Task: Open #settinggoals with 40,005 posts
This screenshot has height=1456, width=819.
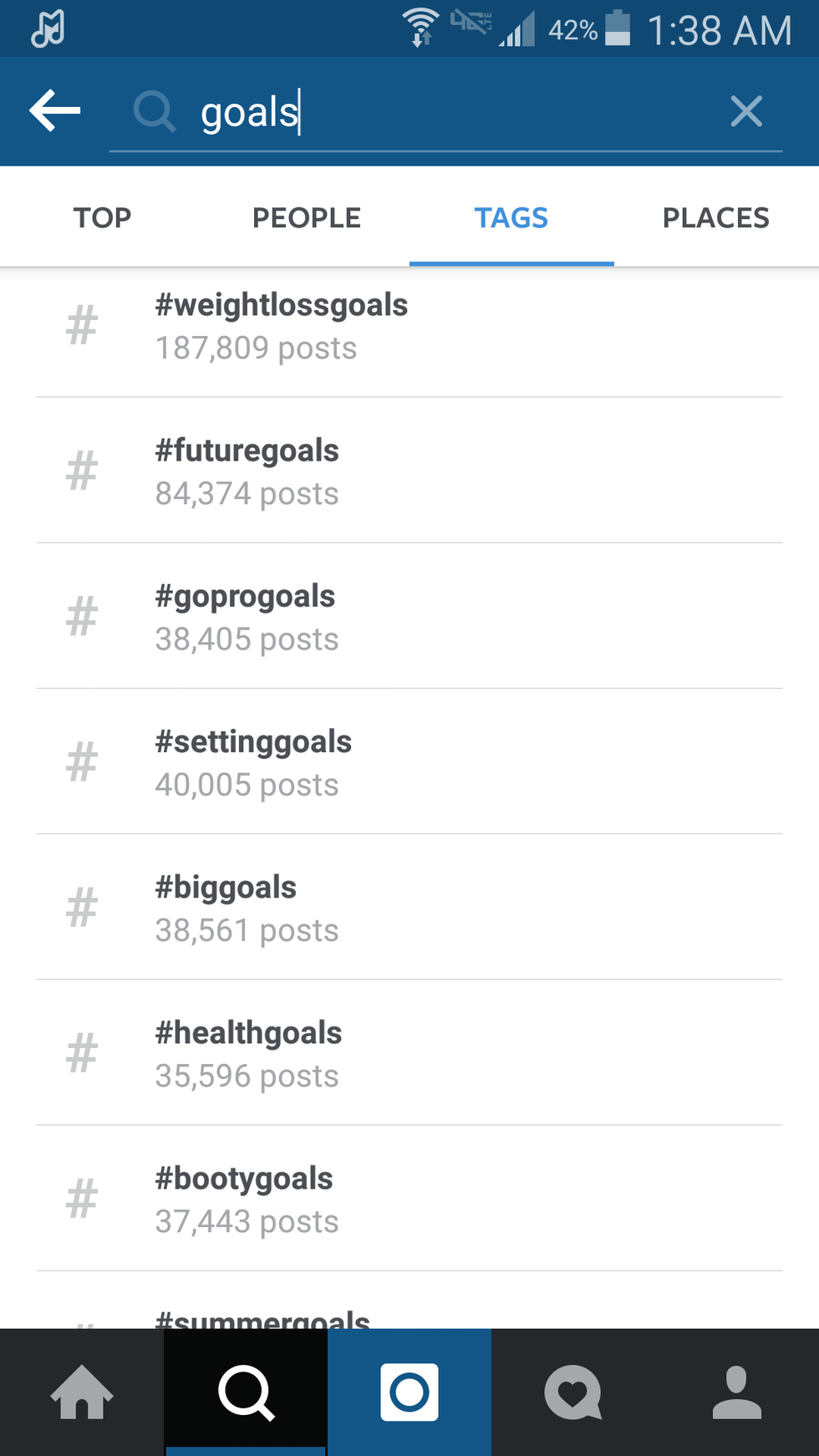Action: (253, 761)
